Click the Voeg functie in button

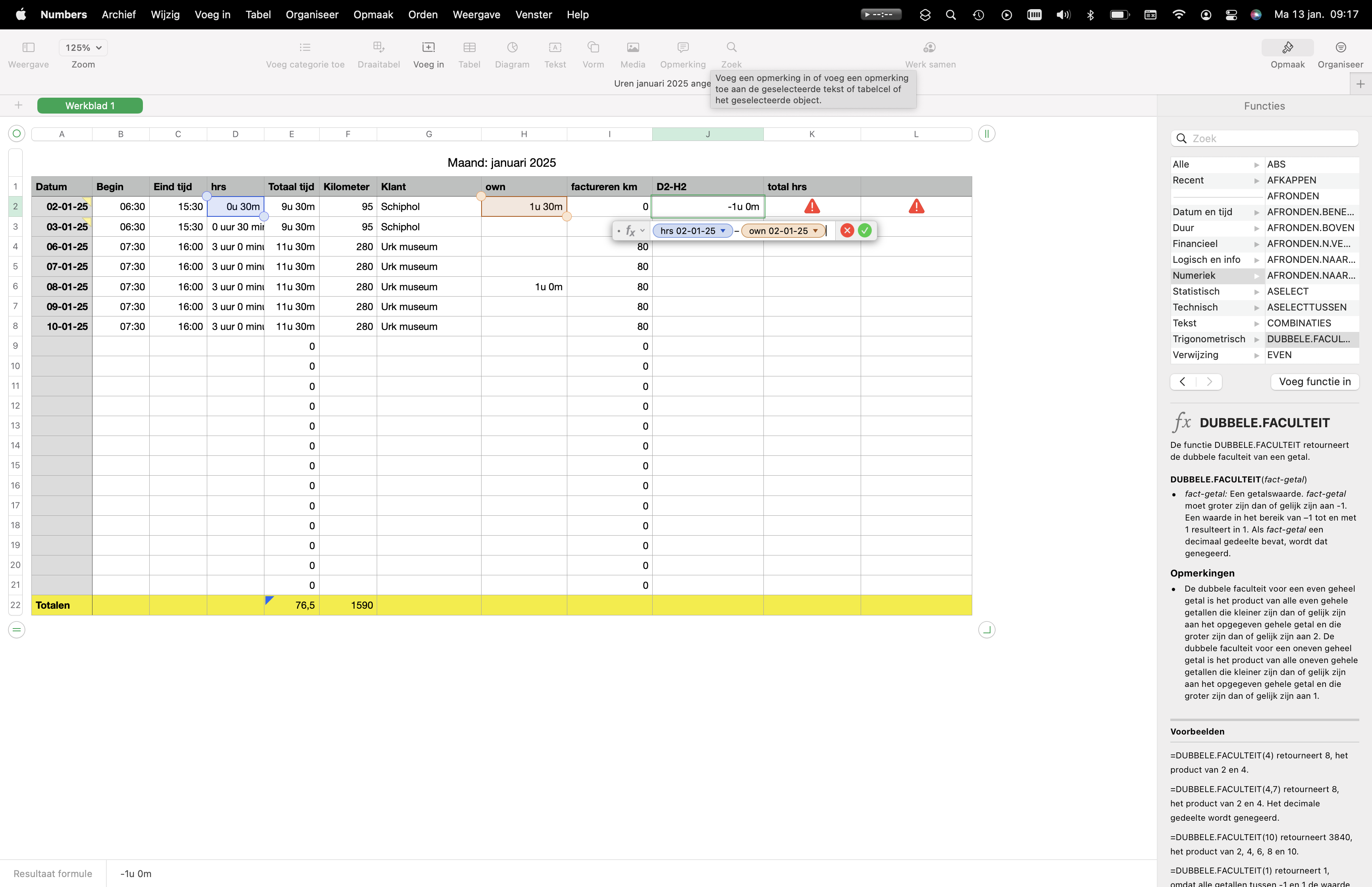[x=1314, y=382]
